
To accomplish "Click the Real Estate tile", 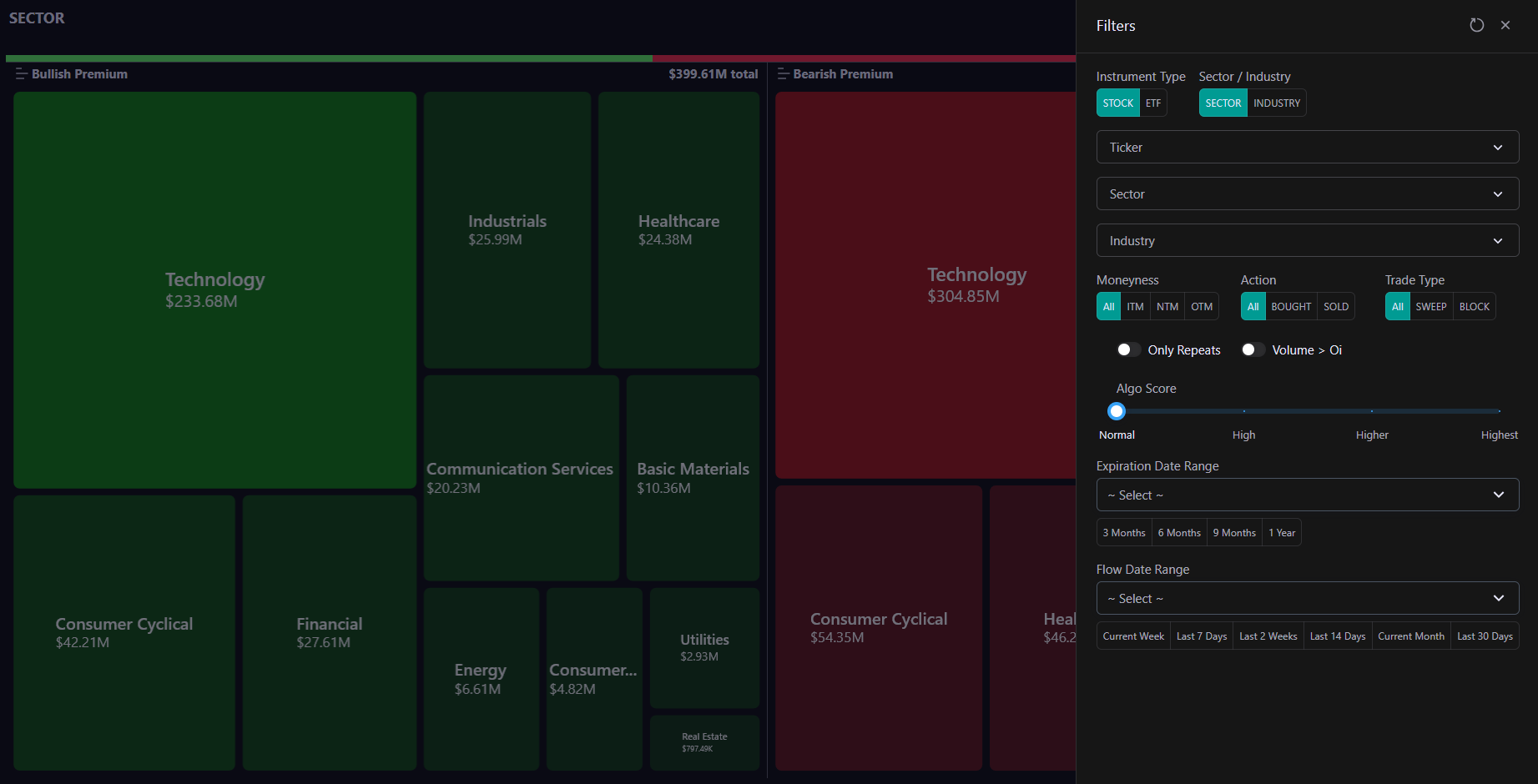I will (x=704, y=742).
